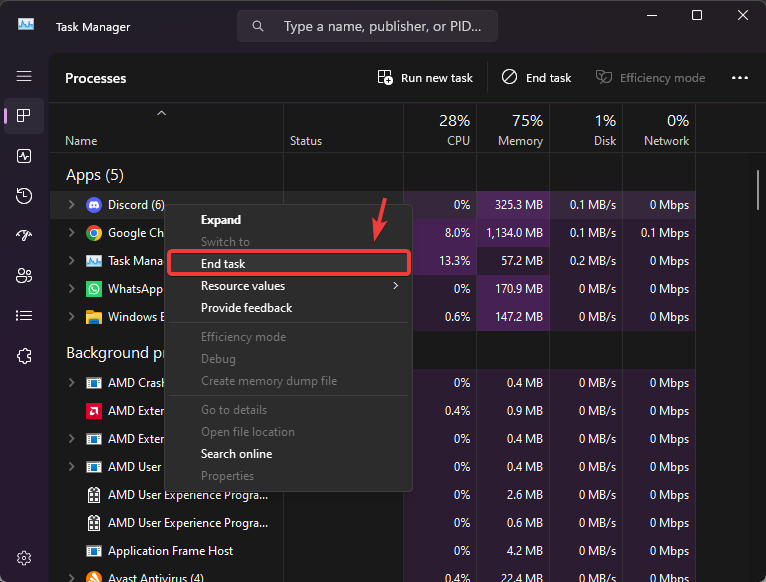Click End task in the top toolbar
The width and height of the screenshot is (766, 582).
[x=537, y=77]
